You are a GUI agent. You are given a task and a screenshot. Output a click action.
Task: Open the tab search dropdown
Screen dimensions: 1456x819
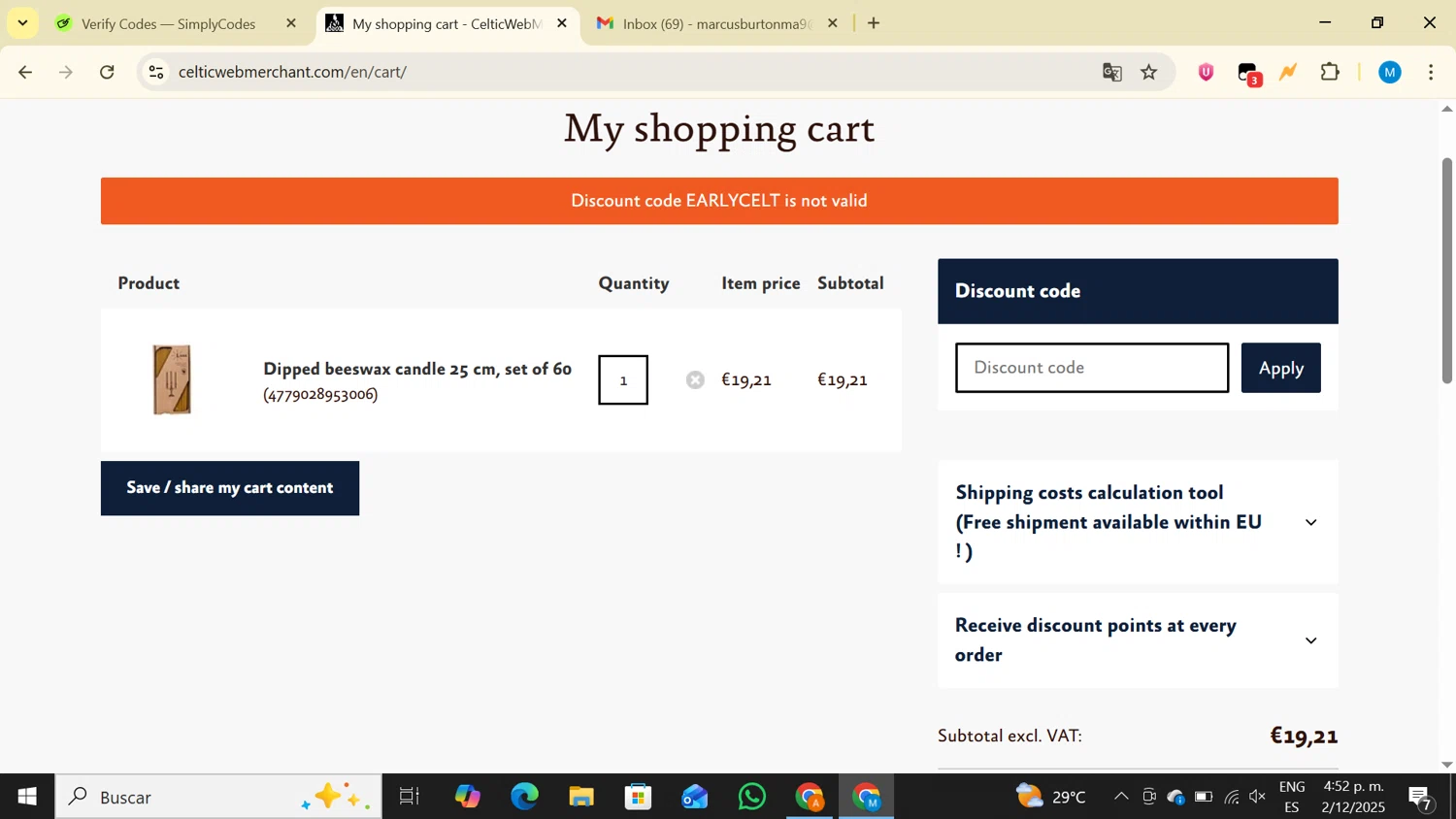[22, 22]
